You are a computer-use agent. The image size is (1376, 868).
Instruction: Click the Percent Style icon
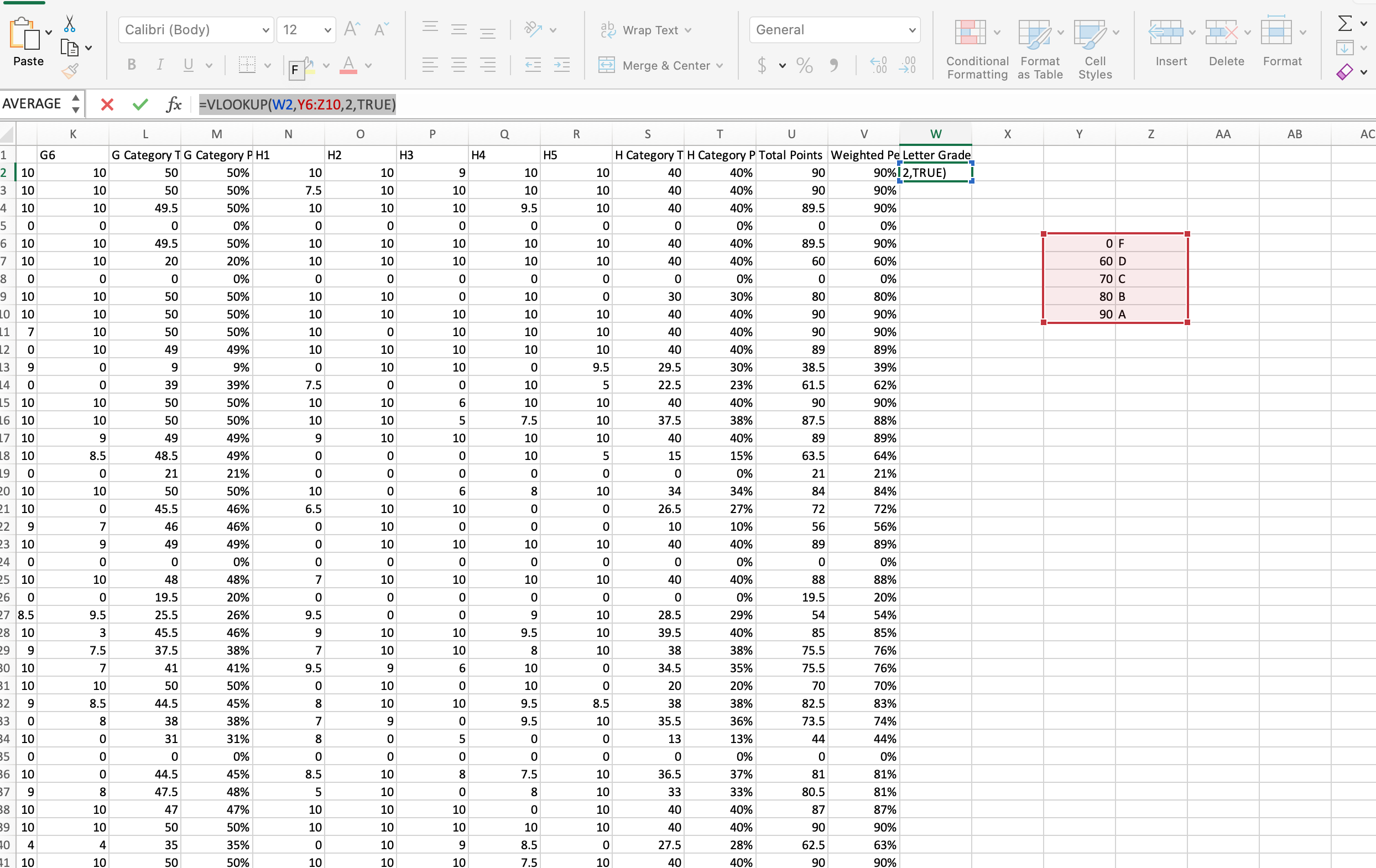pyautogui.click(x=805, y=66)
